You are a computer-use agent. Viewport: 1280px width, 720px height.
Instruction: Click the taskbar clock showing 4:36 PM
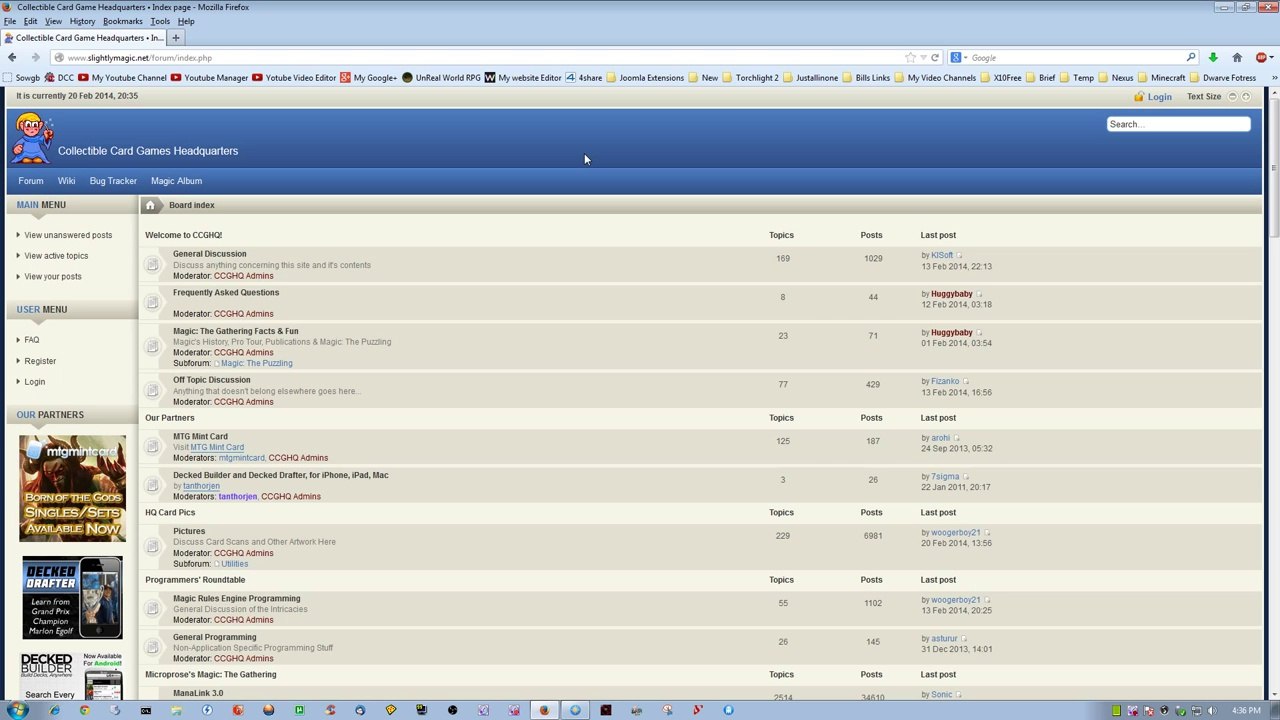(1246, 711)
